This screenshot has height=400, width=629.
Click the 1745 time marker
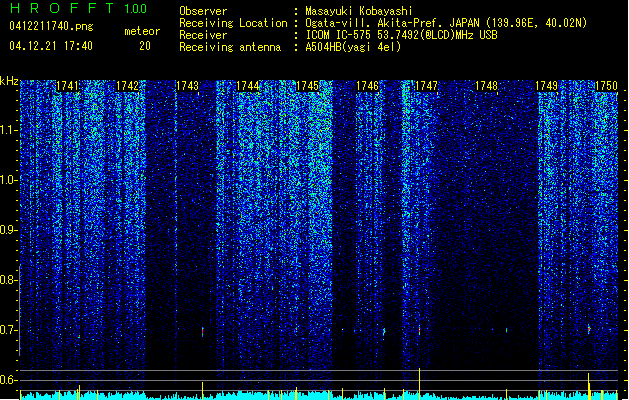click(307, 86)
